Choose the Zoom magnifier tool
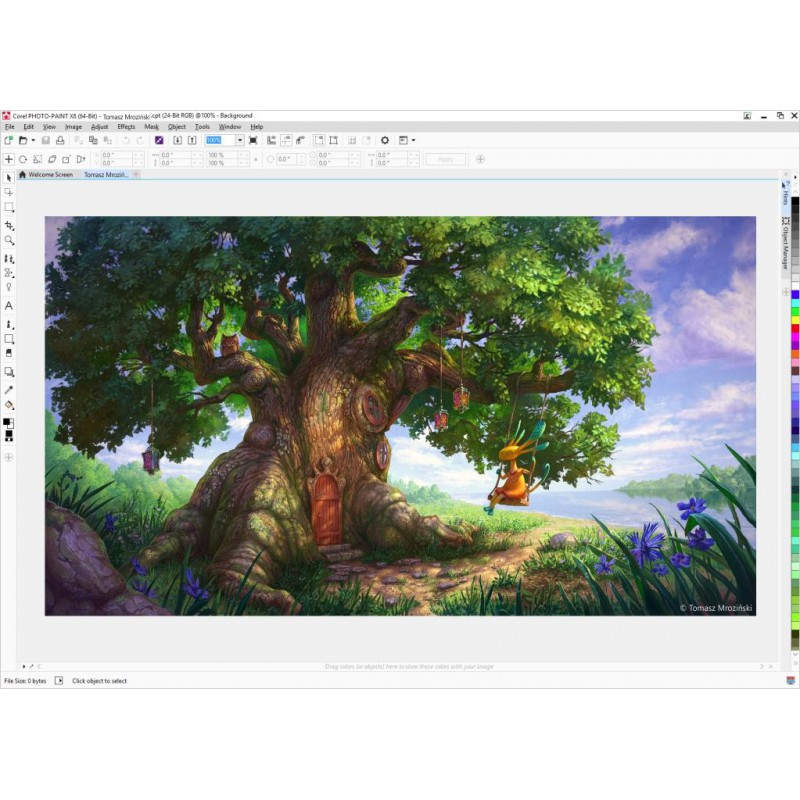This screenshot has width=800, height=800. click(9, 241)
